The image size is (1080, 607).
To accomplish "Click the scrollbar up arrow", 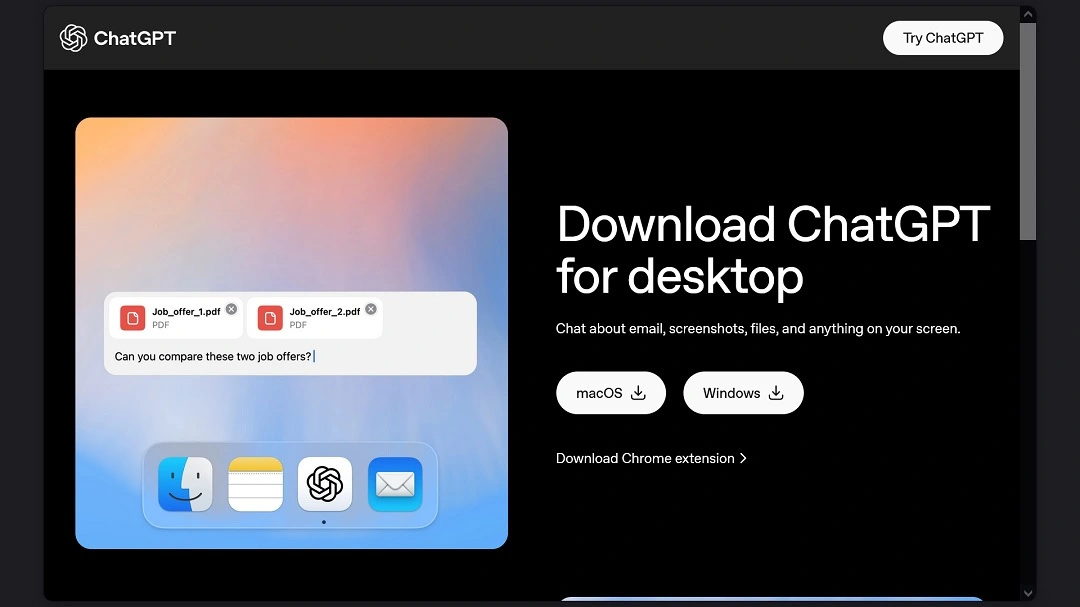I will point(1028,14).
